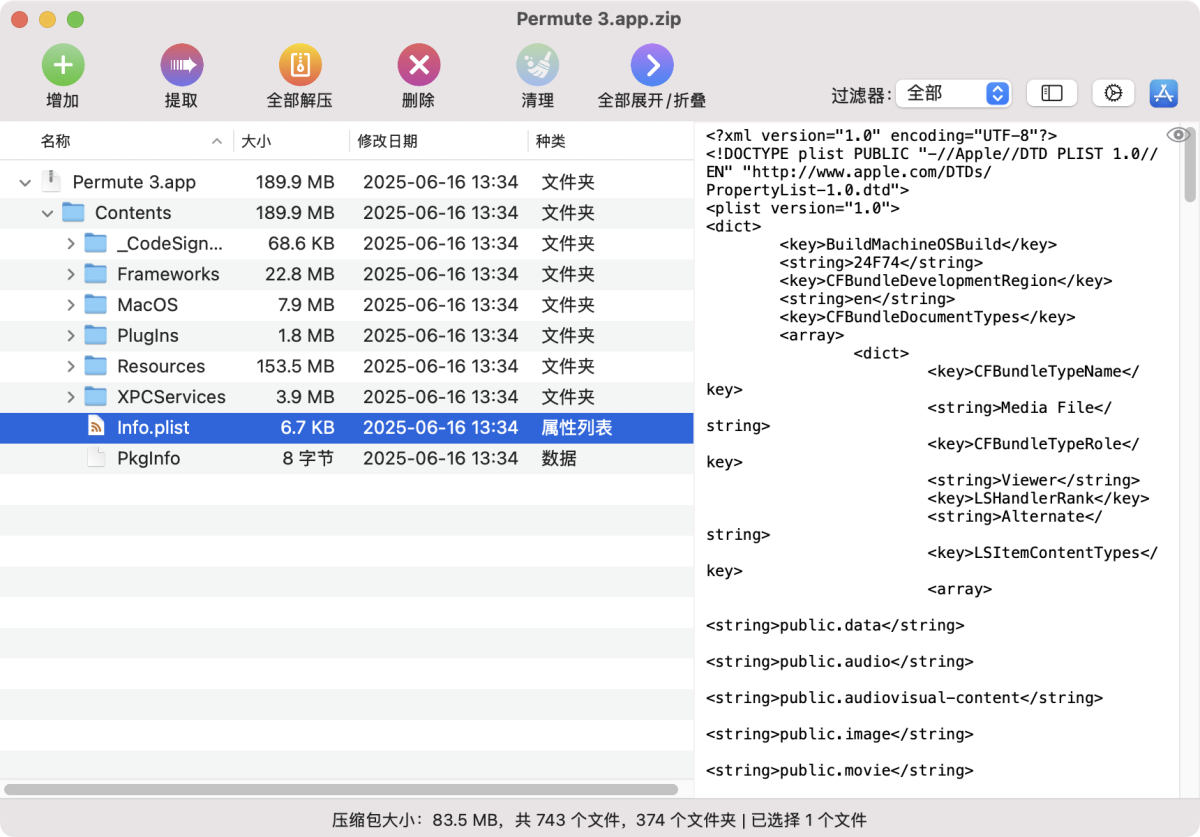
Task: Click the public.movie string line
Action: pos(839,771)
